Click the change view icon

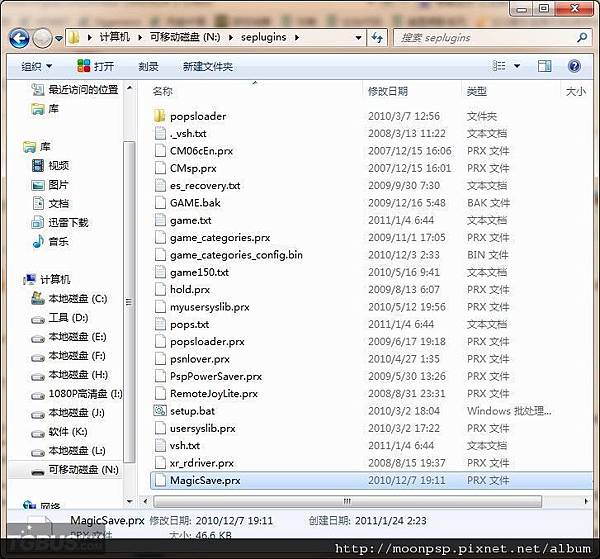pos(499,66)
